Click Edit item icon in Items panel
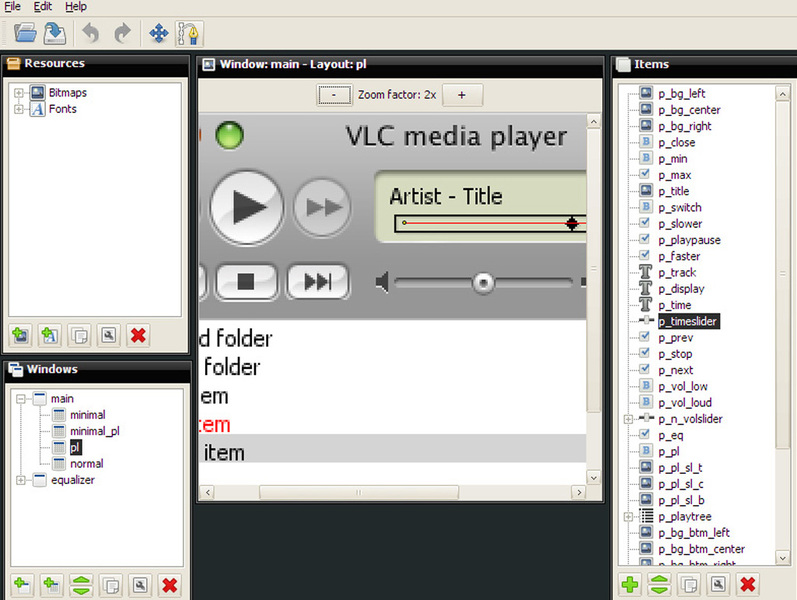The height and width of the screenshot is (600, 797). click(x=718, y=584)
